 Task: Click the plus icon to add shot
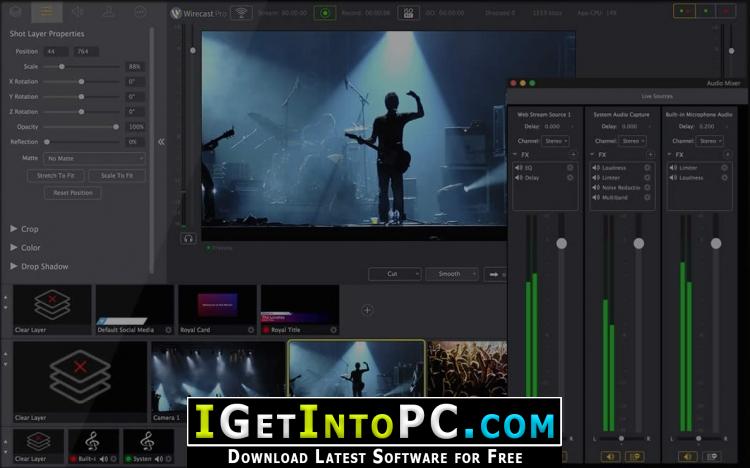(x=367, y=310)
